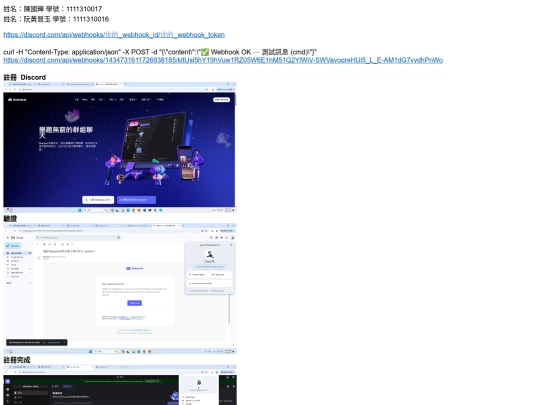This screenshot has width=540, height=405.
Task: Click the Discord logo in homepage screenshot
Action: click(17, 100)
